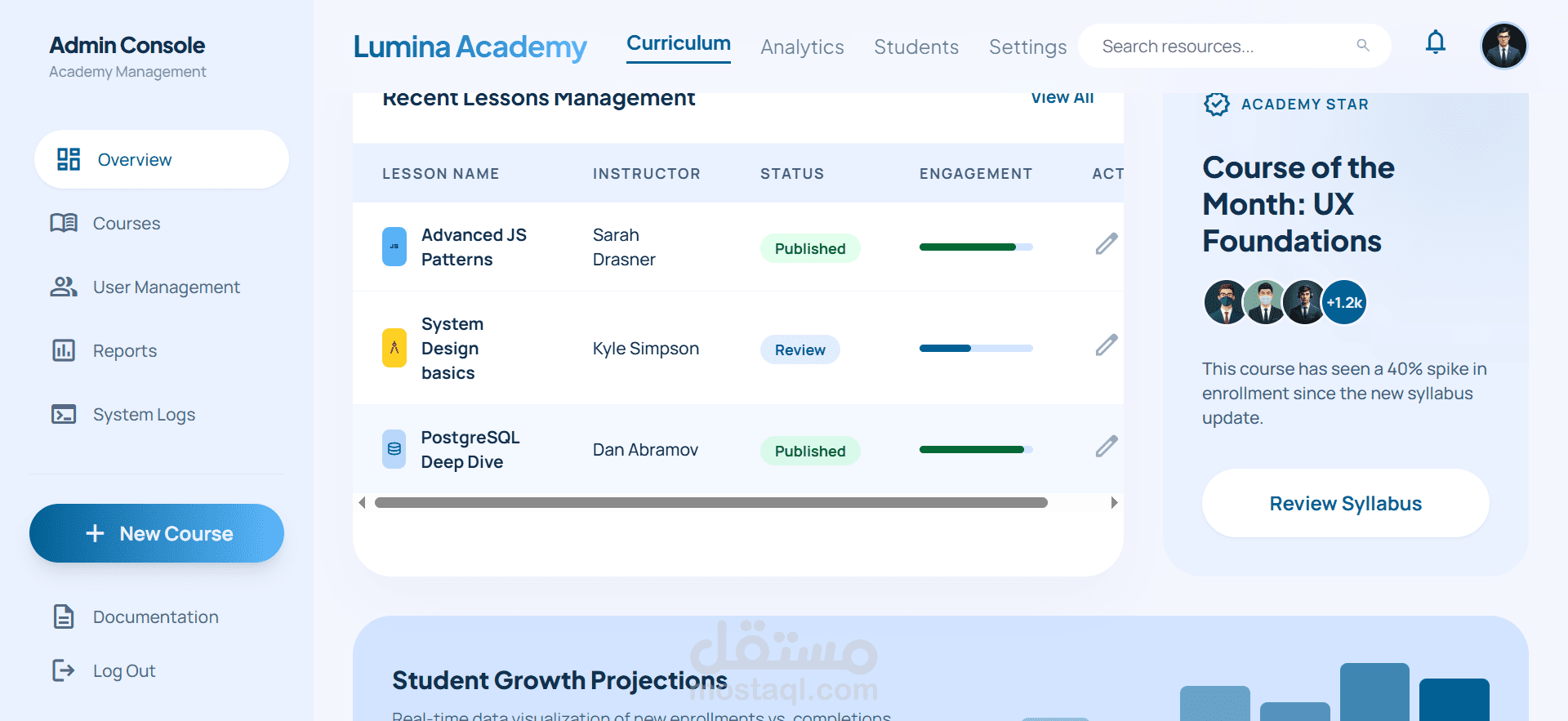This screenshot has width=1568, height=721.
Task: Click the search magnifier icon
Action: pos(1363,46)
